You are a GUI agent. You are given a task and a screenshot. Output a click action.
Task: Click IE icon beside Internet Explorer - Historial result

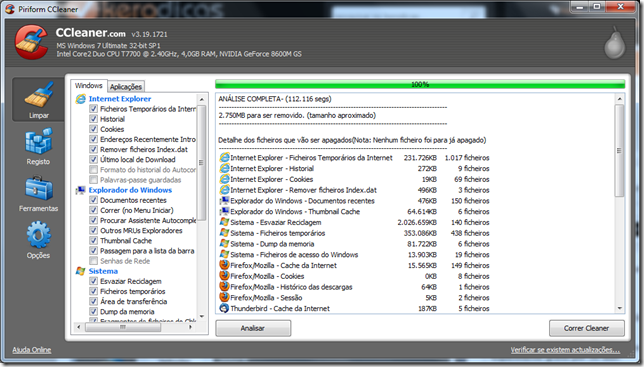coord(224,168)
